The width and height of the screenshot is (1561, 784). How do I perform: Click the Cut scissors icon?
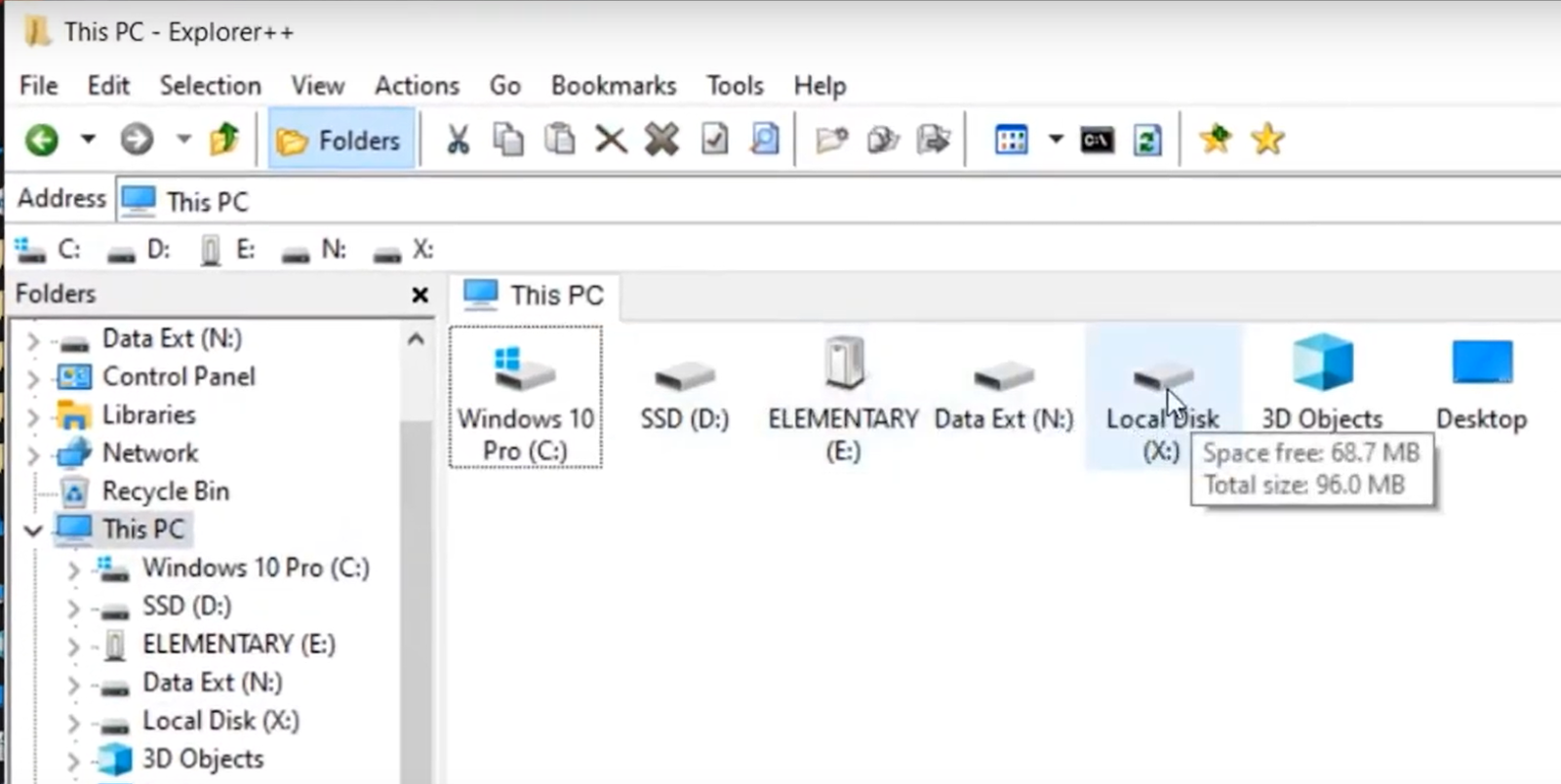coord(458,139)
